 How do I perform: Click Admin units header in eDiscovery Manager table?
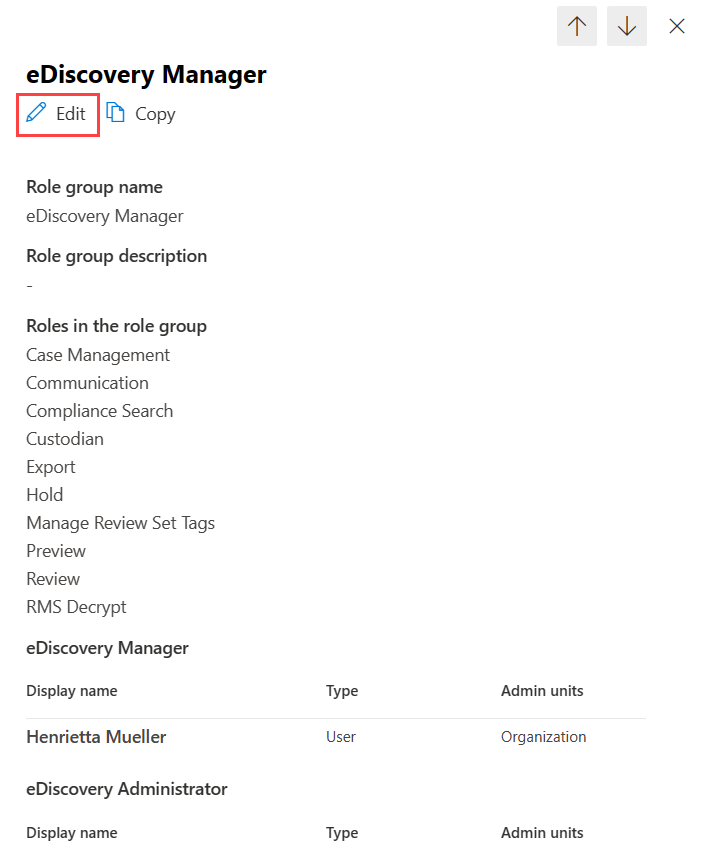tap(542, 691)
